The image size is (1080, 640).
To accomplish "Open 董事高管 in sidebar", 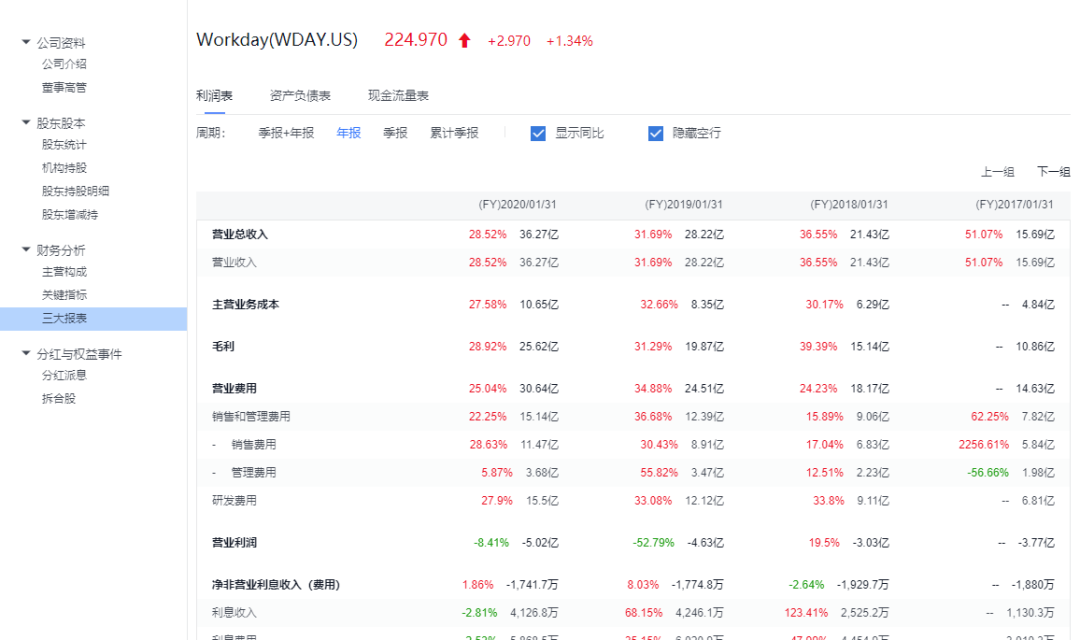I will pos(64,87).
